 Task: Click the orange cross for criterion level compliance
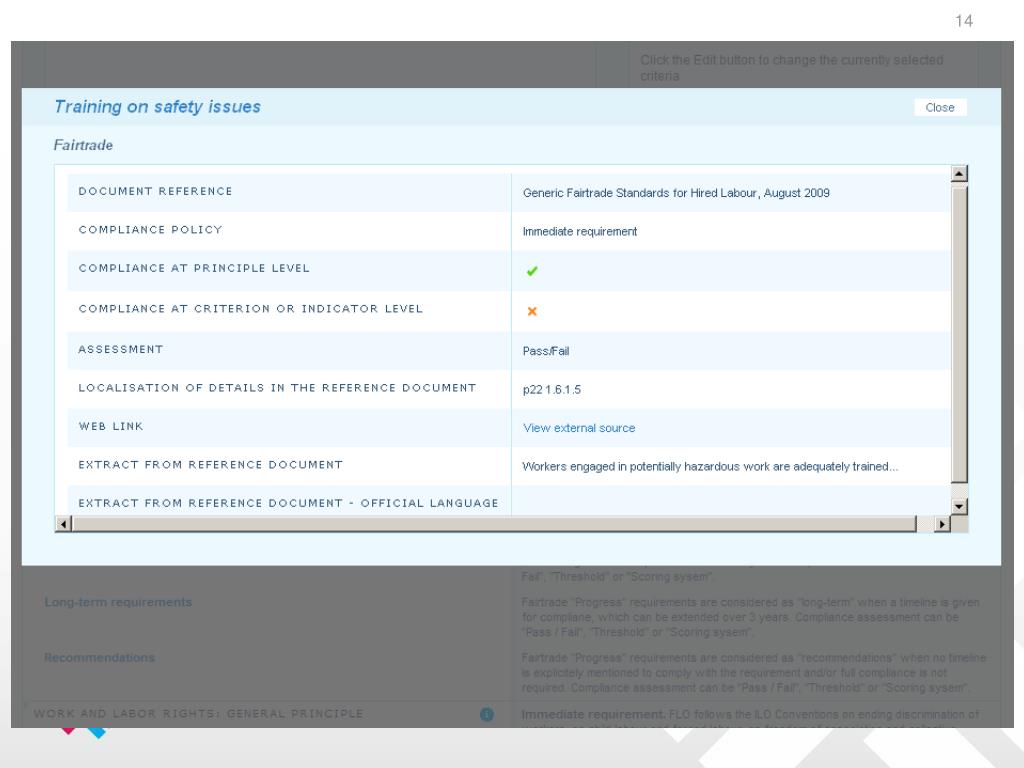[x=532, y=312]
